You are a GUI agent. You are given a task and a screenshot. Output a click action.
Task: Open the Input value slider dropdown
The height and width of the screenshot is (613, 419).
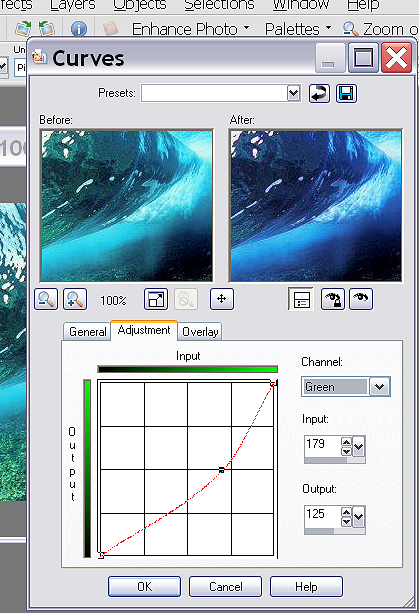(358, 446)
